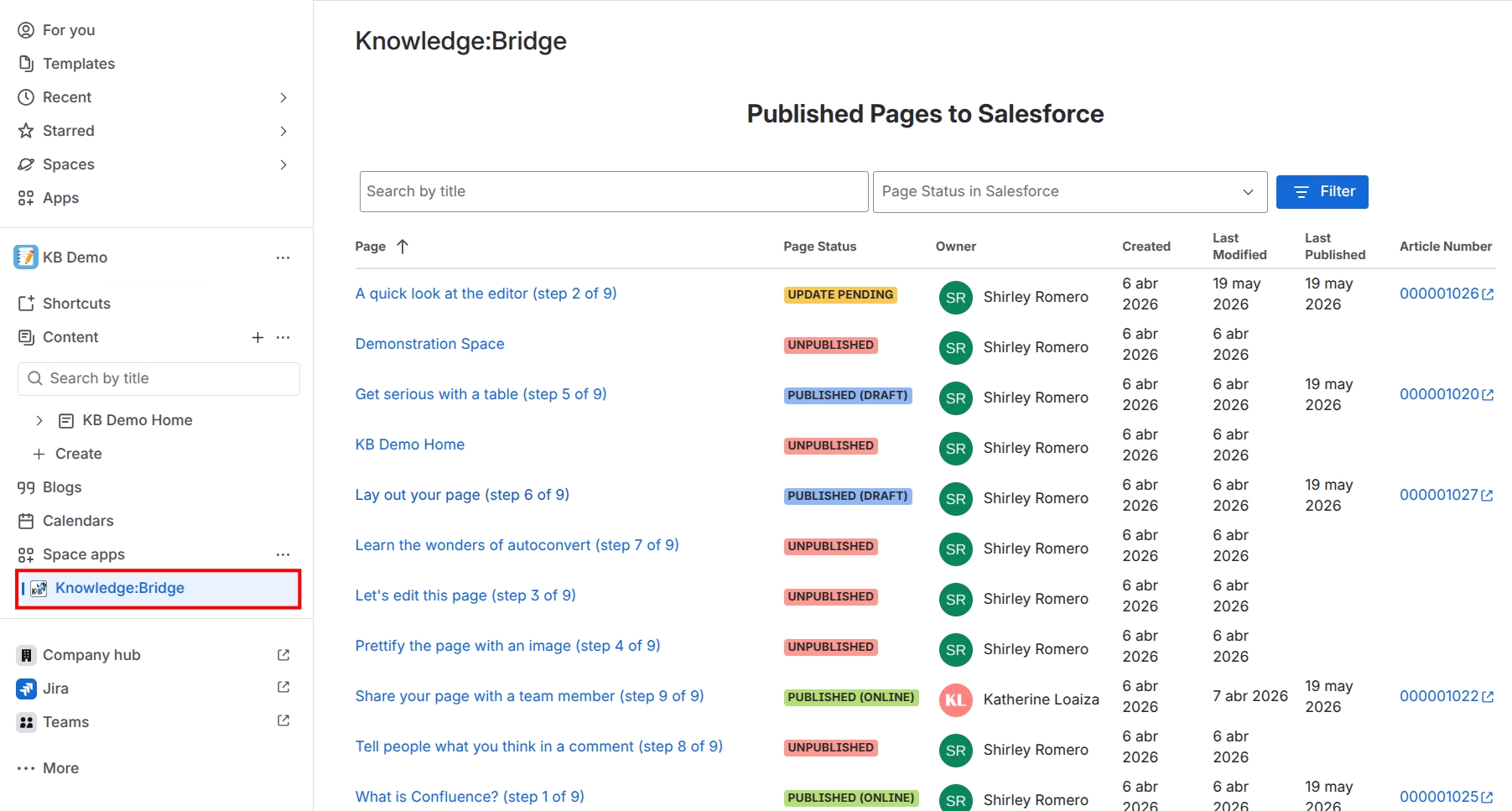The image size is (1512, 811).
Task: Open Learn the wonders of autoconvert page
Action: click(517, 545)
